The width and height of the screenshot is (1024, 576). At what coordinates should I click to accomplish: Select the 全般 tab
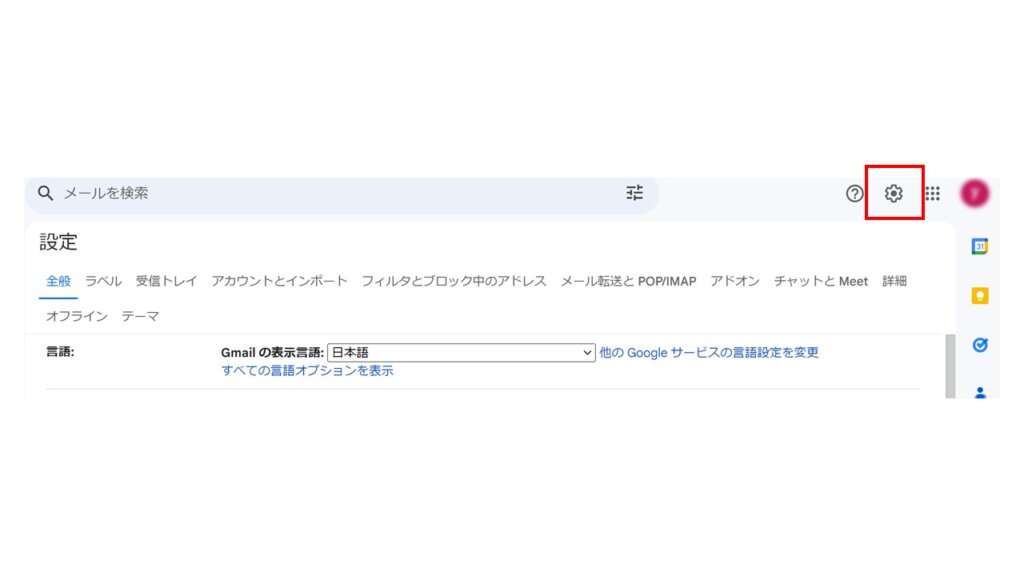[58, 281]
